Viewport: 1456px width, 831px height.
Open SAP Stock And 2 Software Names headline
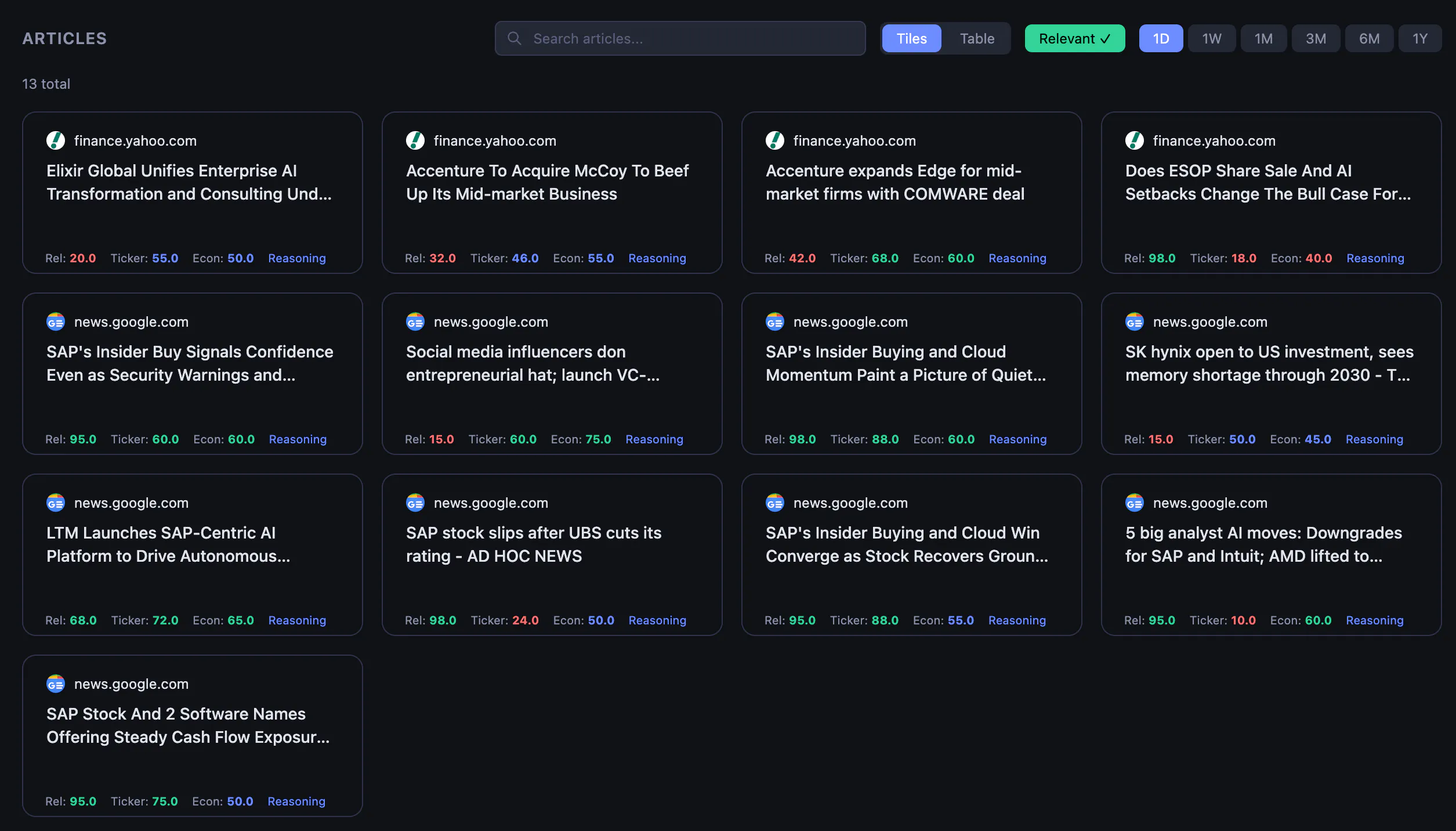click(x=188, y=725)
